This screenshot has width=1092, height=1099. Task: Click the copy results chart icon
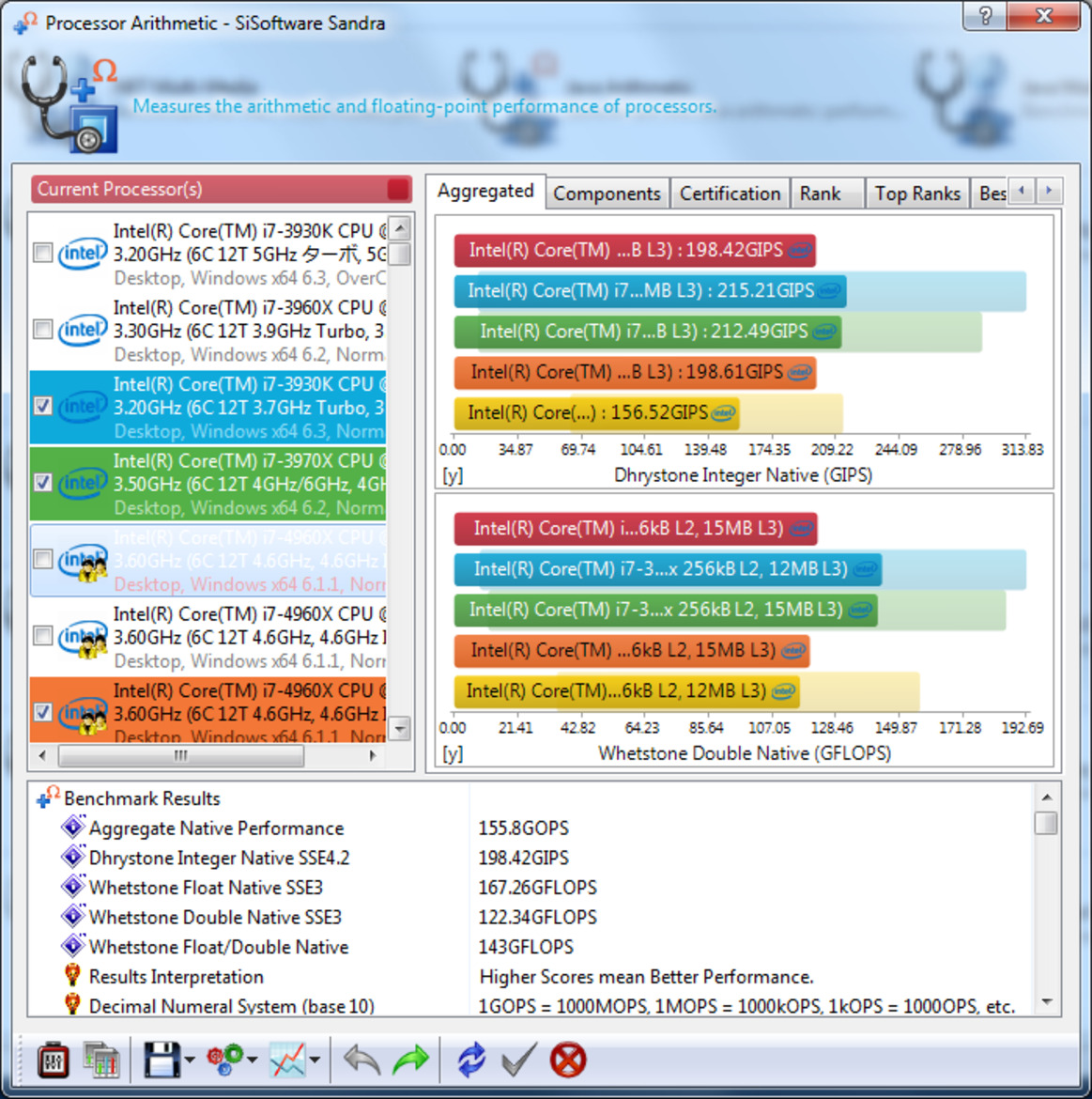click(100, 1059)
